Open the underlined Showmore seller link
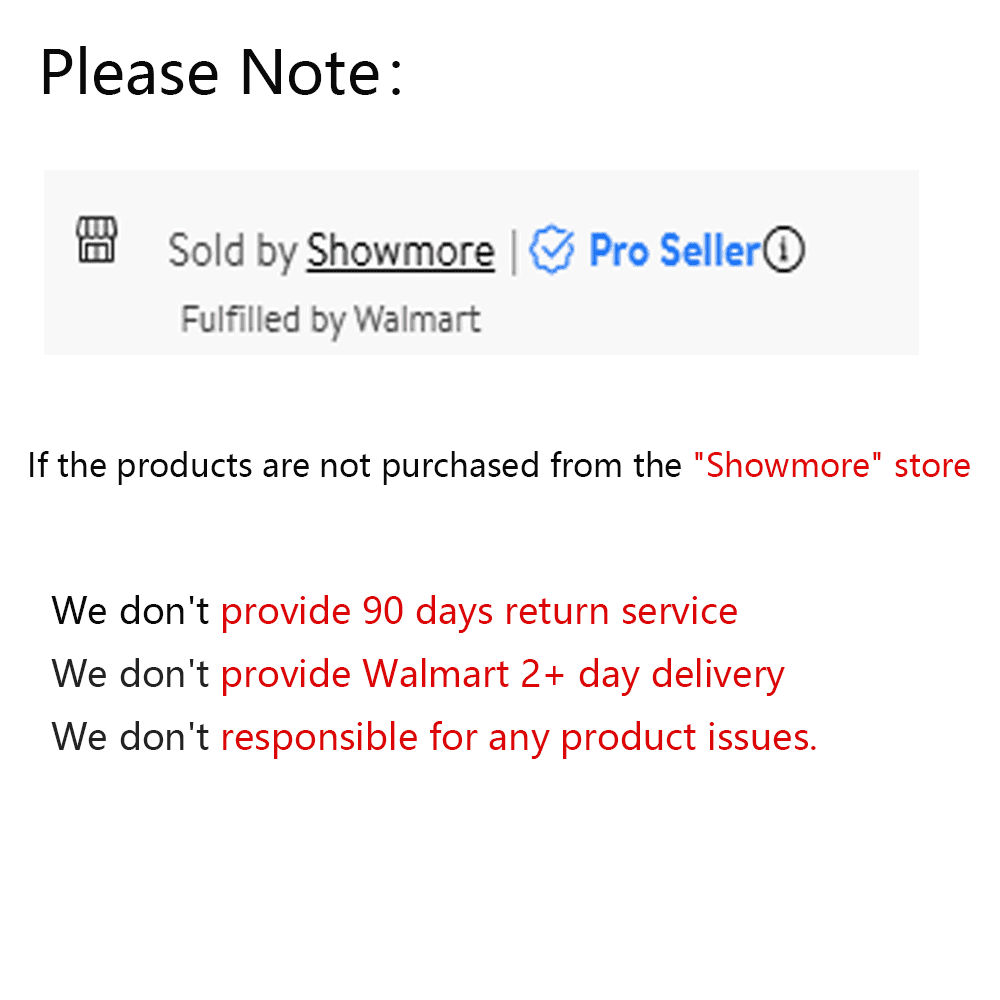Screen dimensions: 1000x1000 click(x=400, y=251)
